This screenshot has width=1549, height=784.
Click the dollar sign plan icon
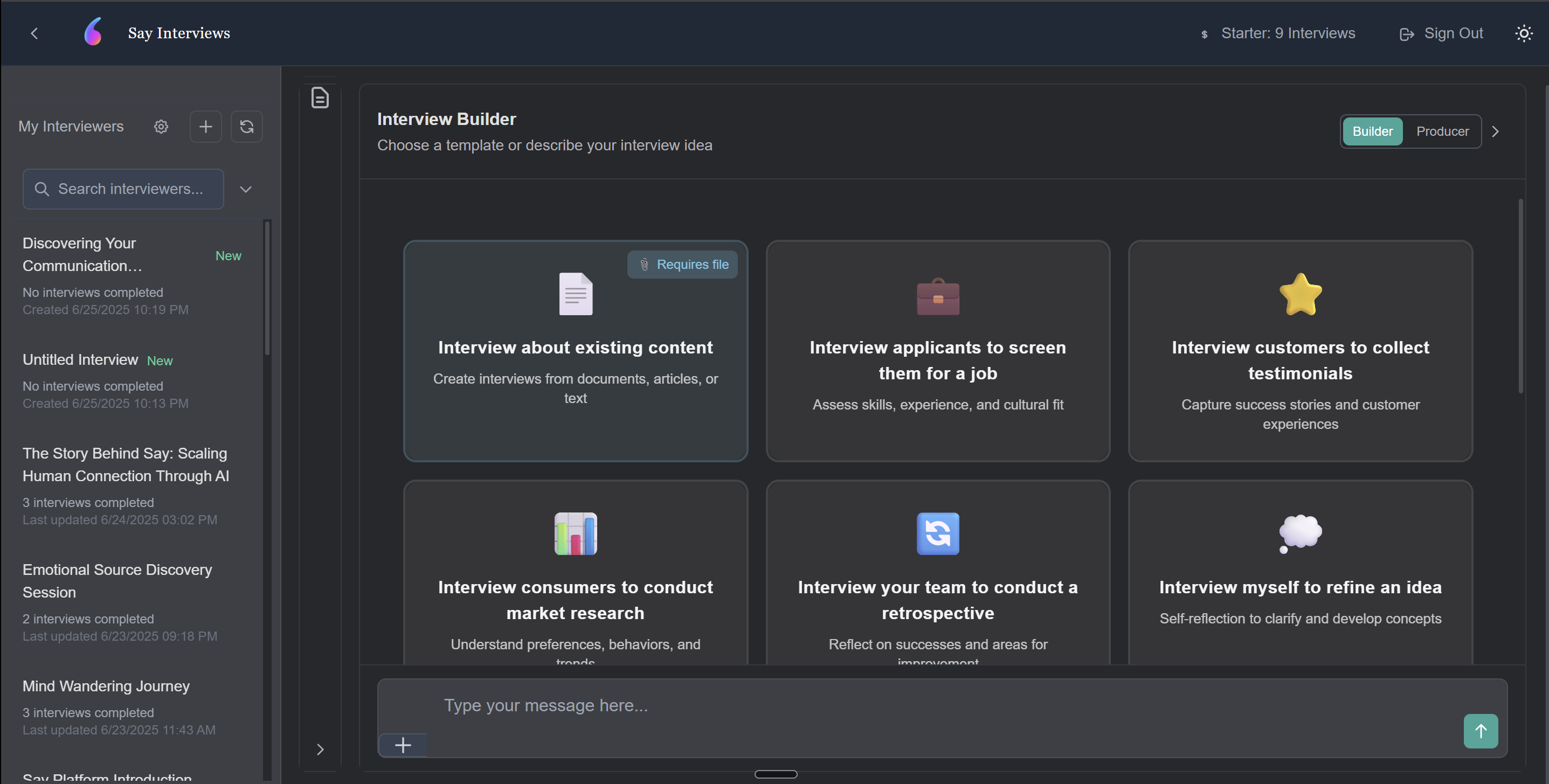tap(1205, 34)
